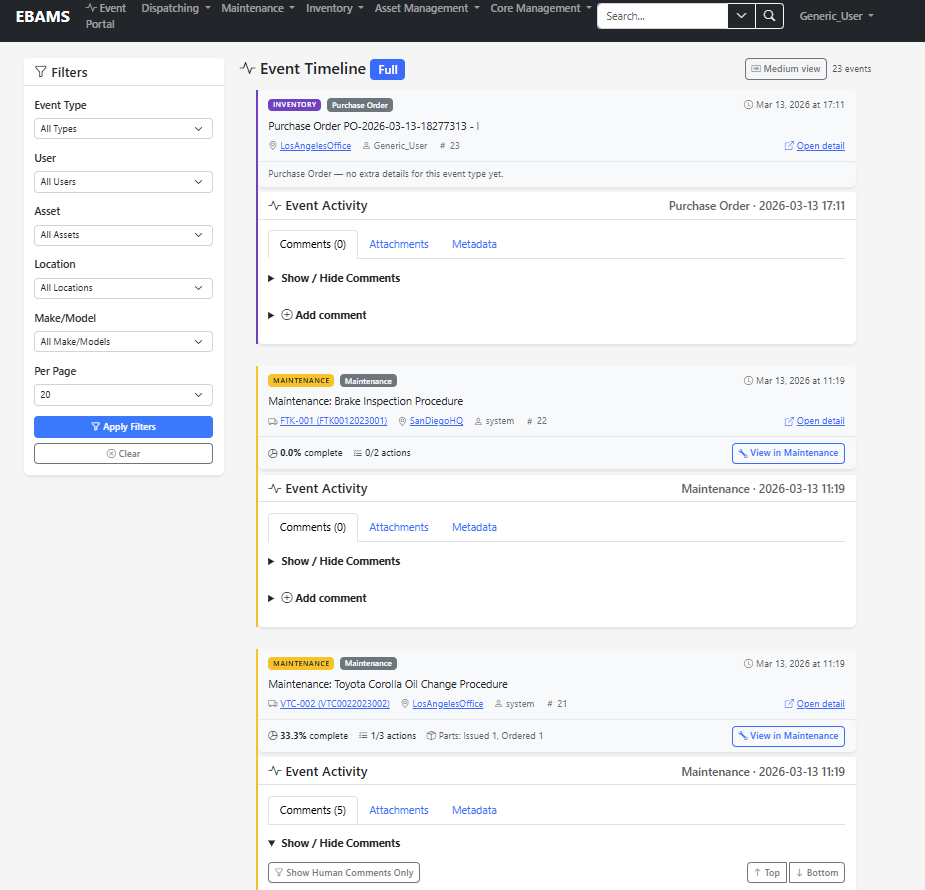Click the MAINTENANCE badge on Brake Inspection card
The height and width of the screenshot is (890, 925).
click(x=301, y=380)
